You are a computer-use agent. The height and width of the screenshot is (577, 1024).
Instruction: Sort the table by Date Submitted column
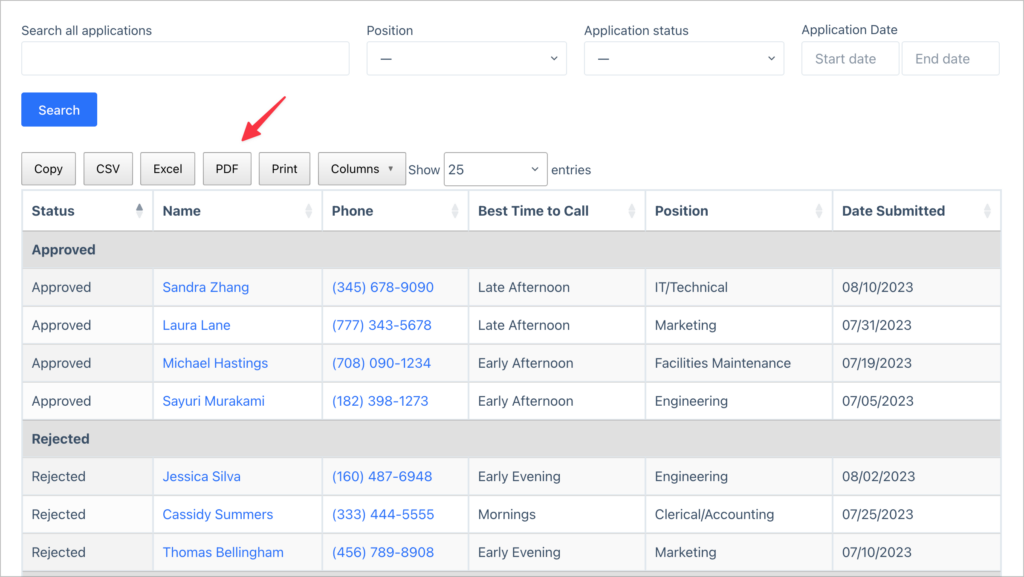tap(916, 211)
